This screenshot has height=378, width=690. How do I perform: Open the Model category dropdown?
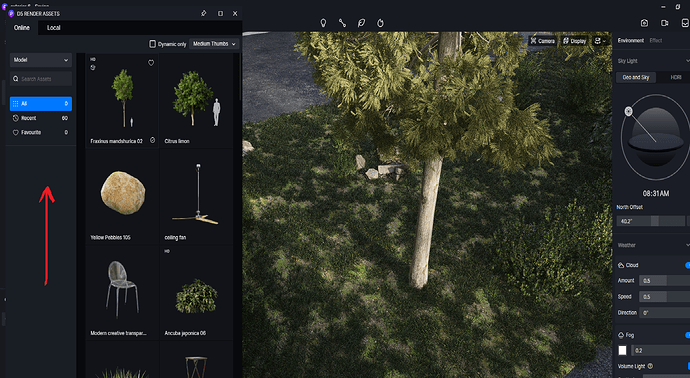point(41,60)
